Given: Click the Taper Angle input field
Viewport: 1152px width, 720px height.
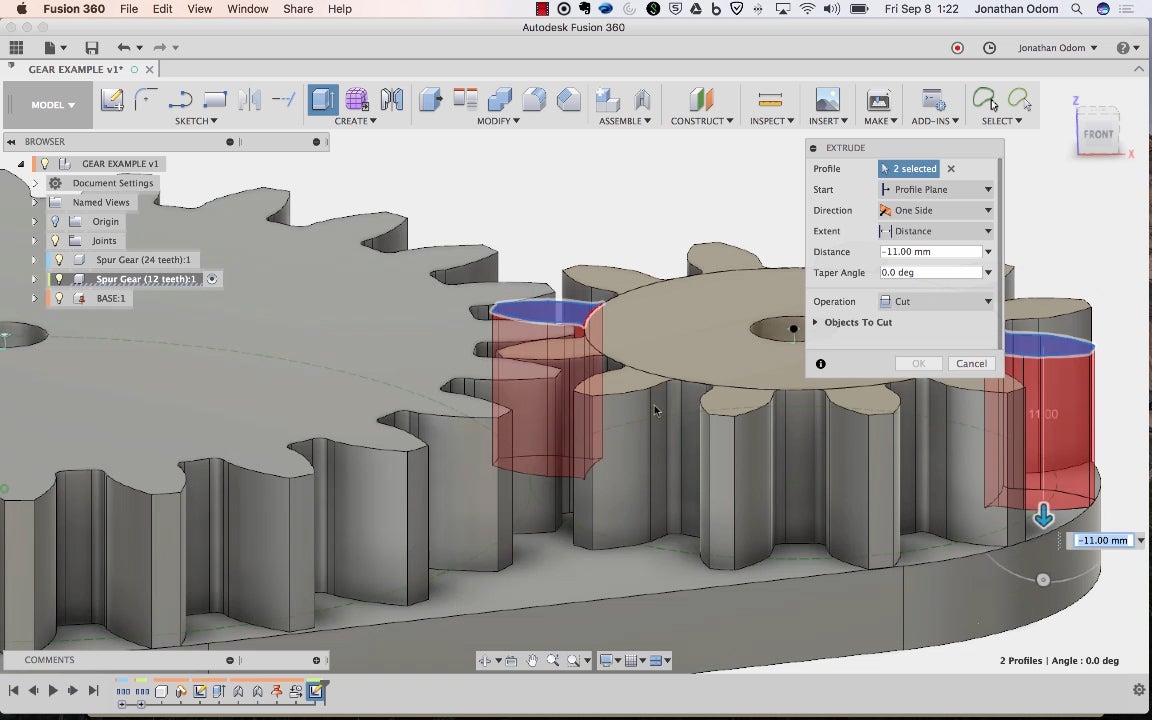Looking at the screenshot, I should pos(930,272).
